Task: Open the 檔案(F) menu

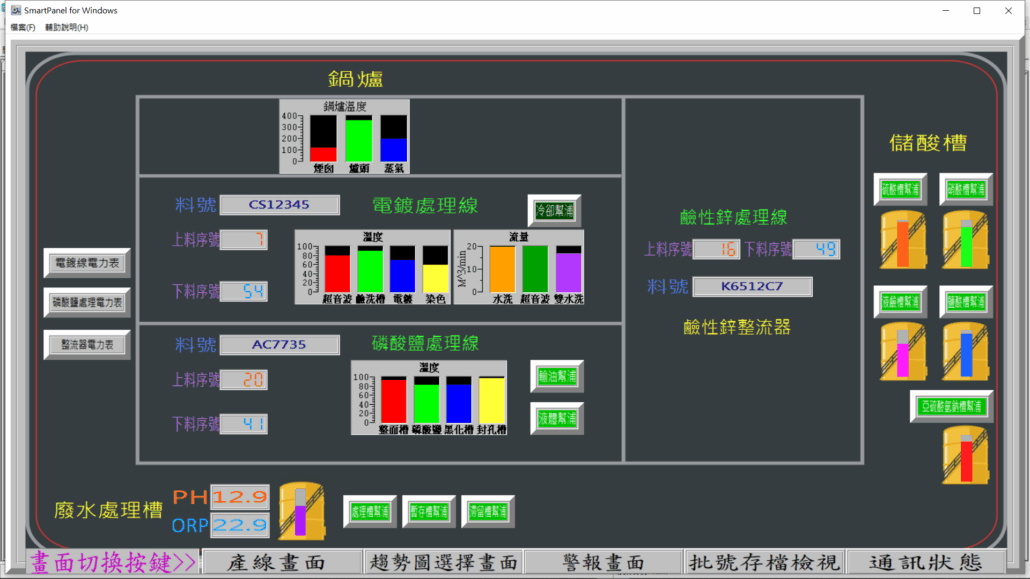Action: [x=22, y=27]
